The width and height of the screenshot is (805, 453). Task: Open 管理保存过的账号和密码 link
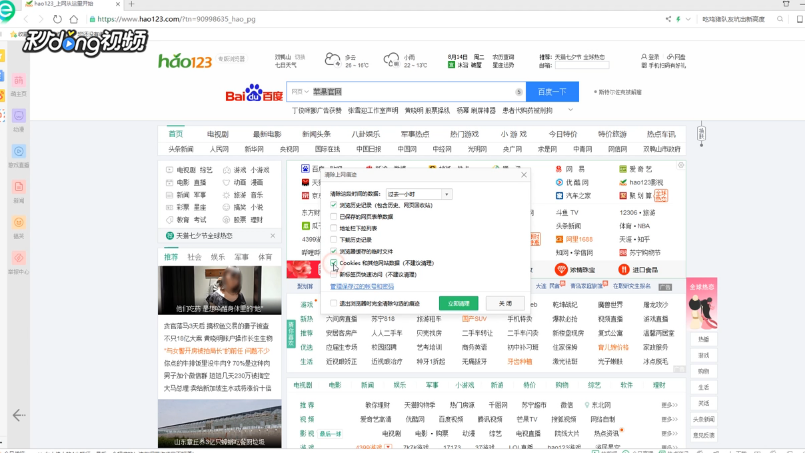pos(362,287)
